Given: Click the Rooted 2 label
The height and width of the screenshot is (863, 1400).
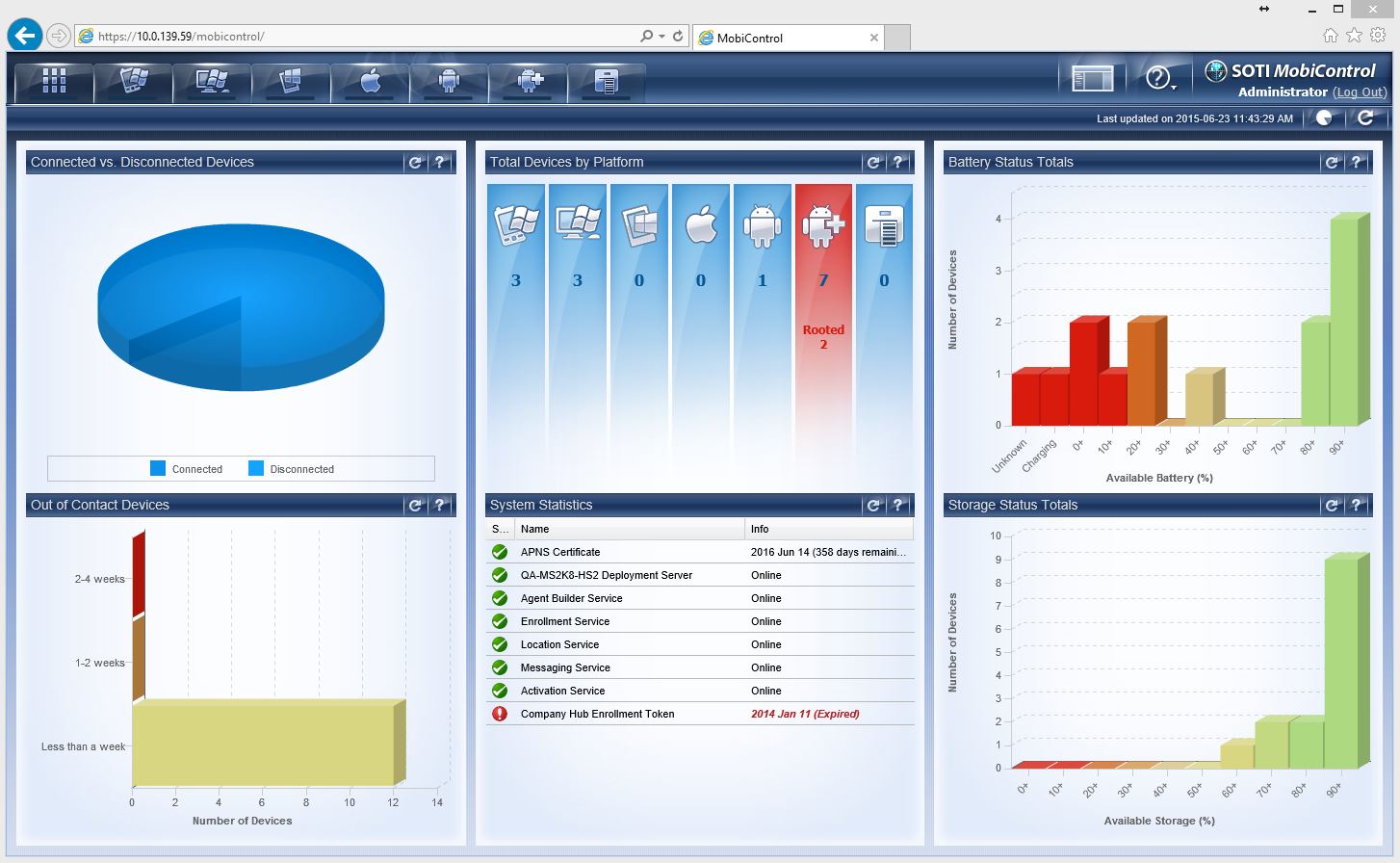Looking at the screenshot, I should (x=823, y=337).
